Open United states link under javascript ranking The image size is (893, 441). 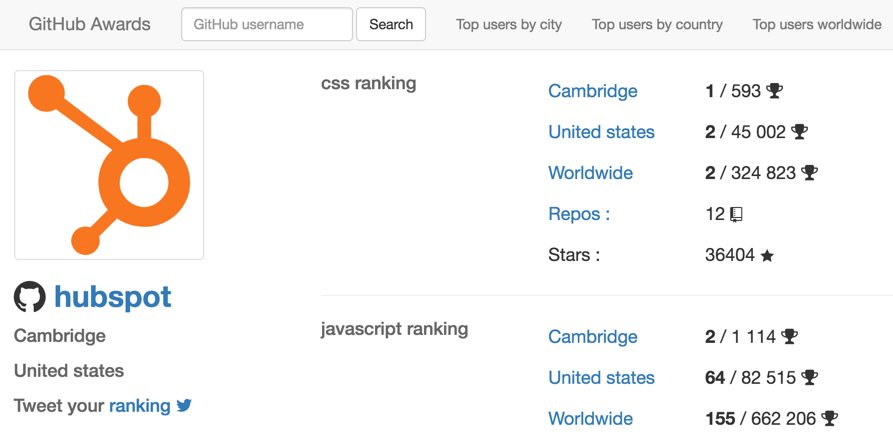(x=601, y=378)
